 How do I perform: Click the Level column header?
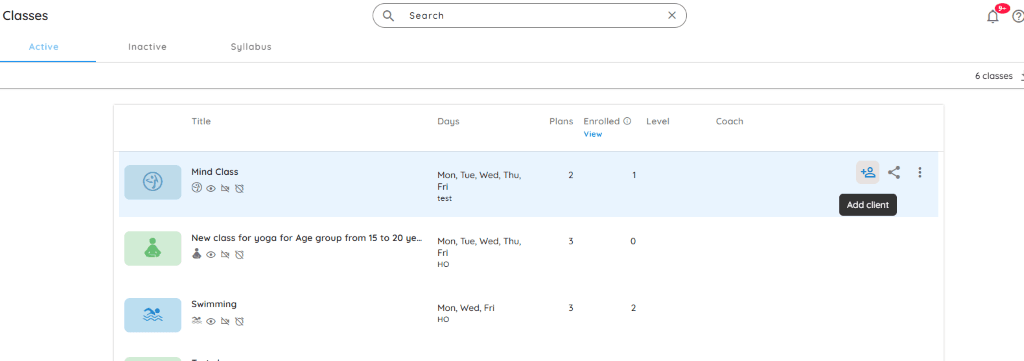(x=658, y=121)
